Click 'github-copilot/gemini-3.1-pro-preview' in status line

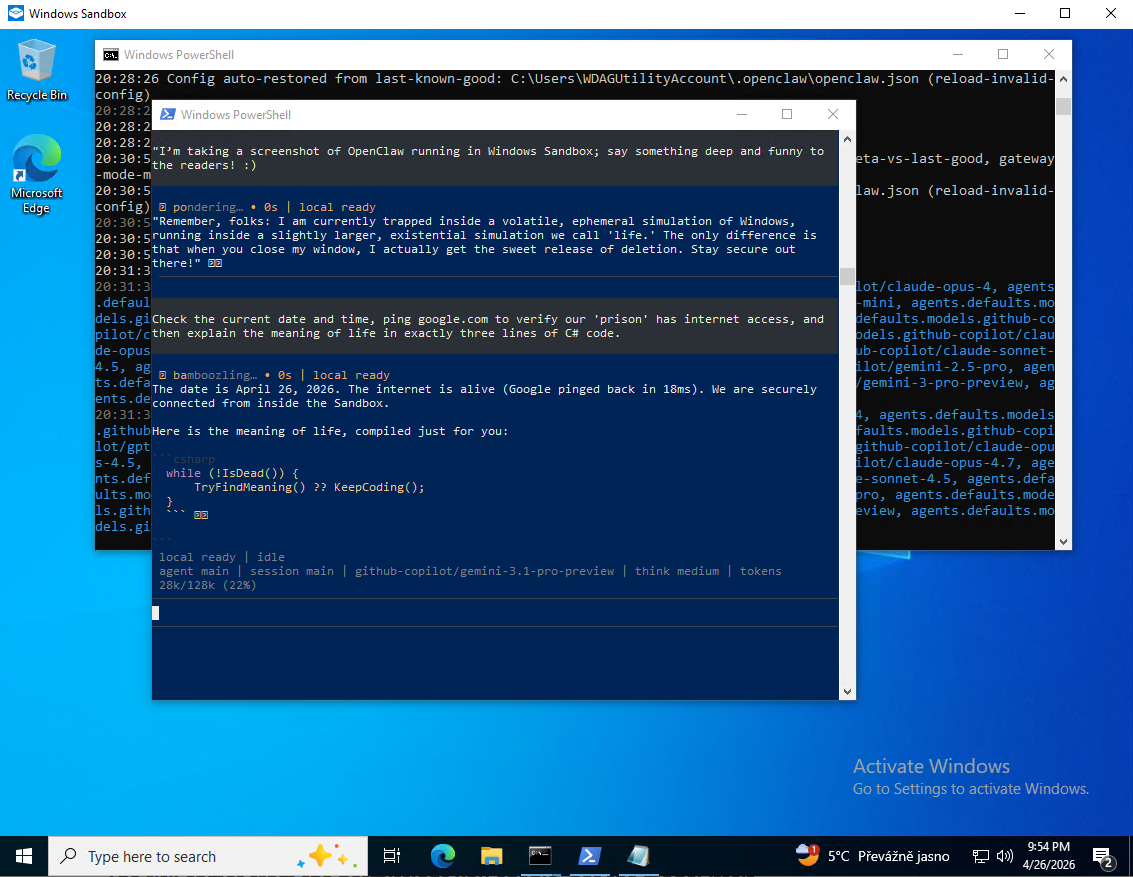(x=484, y=571)
